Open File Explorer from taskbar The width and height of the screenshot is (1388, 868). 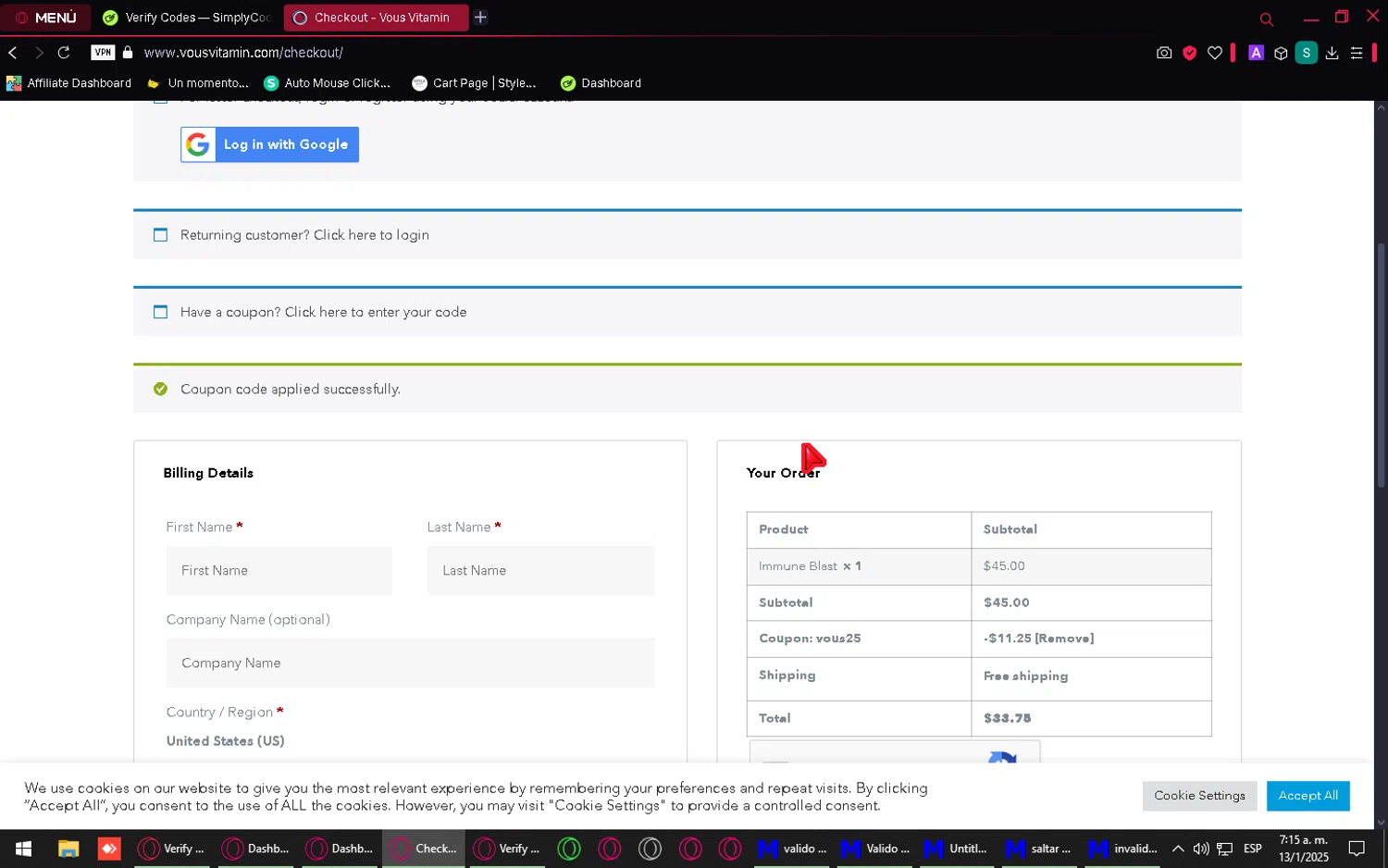coord(68,849)
